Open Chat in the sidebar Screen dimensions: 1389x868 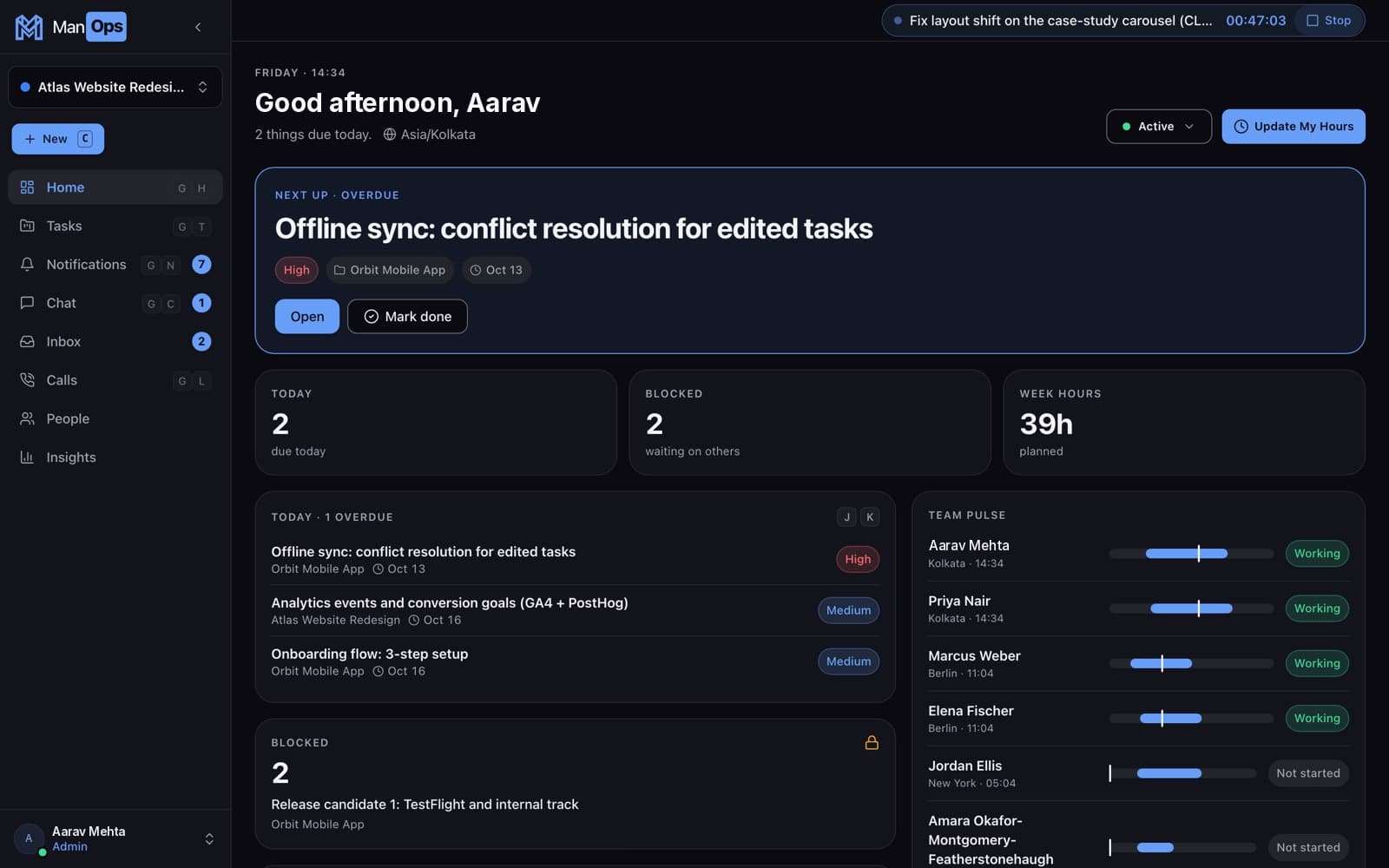tap(115, 303)
